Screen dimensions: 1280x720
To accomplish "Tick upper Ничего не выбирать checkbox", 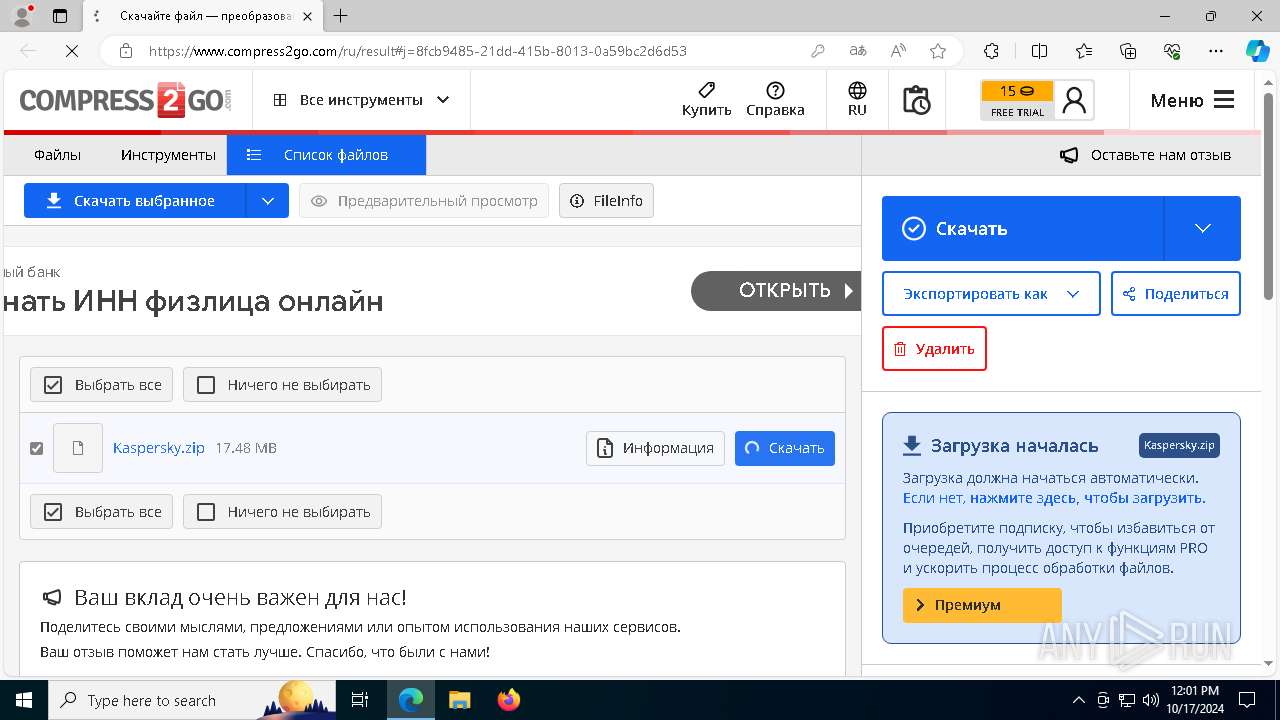I will click(206, 385).
